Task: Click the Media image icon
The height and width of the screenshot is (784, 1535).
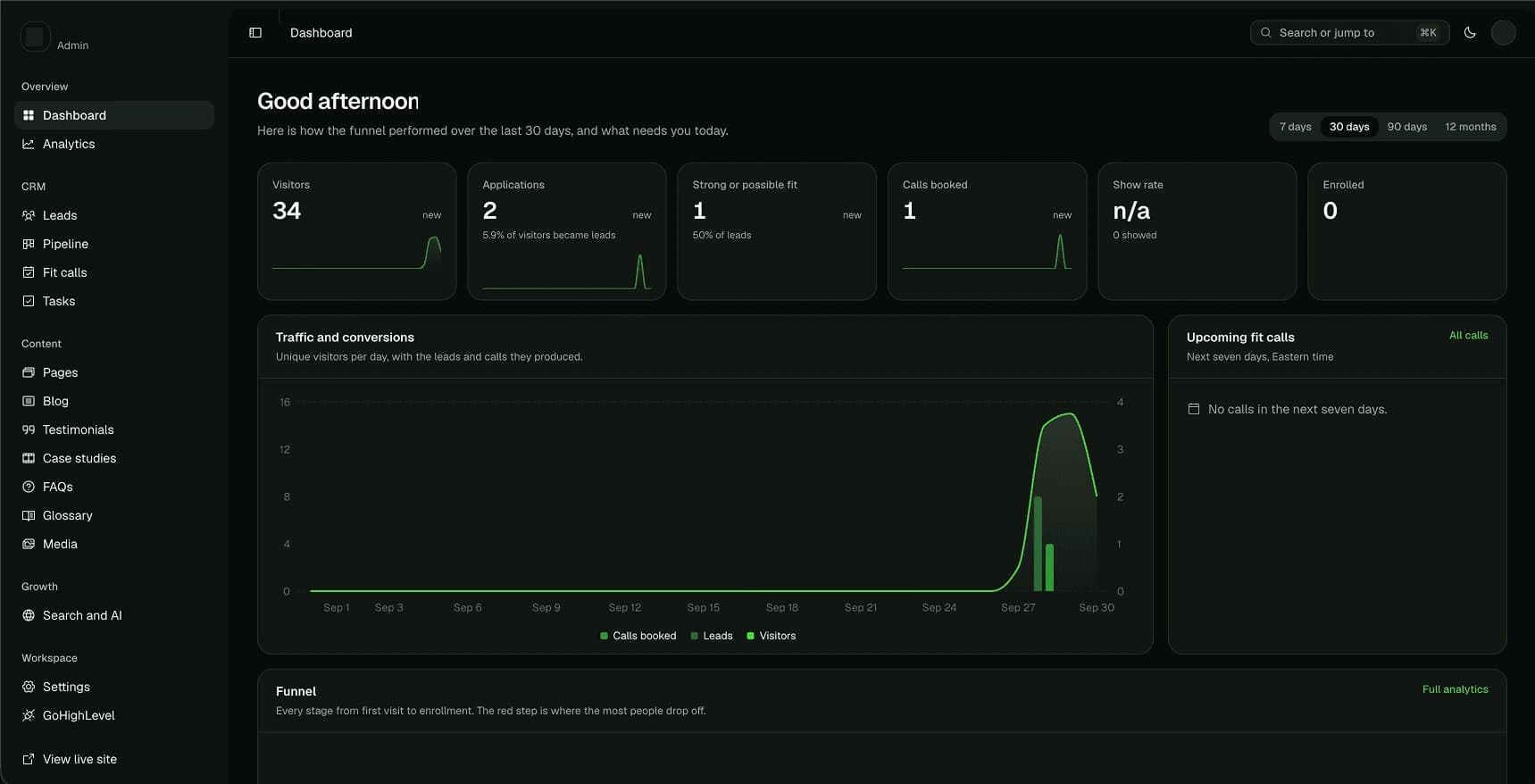Action: click(29, 544)
